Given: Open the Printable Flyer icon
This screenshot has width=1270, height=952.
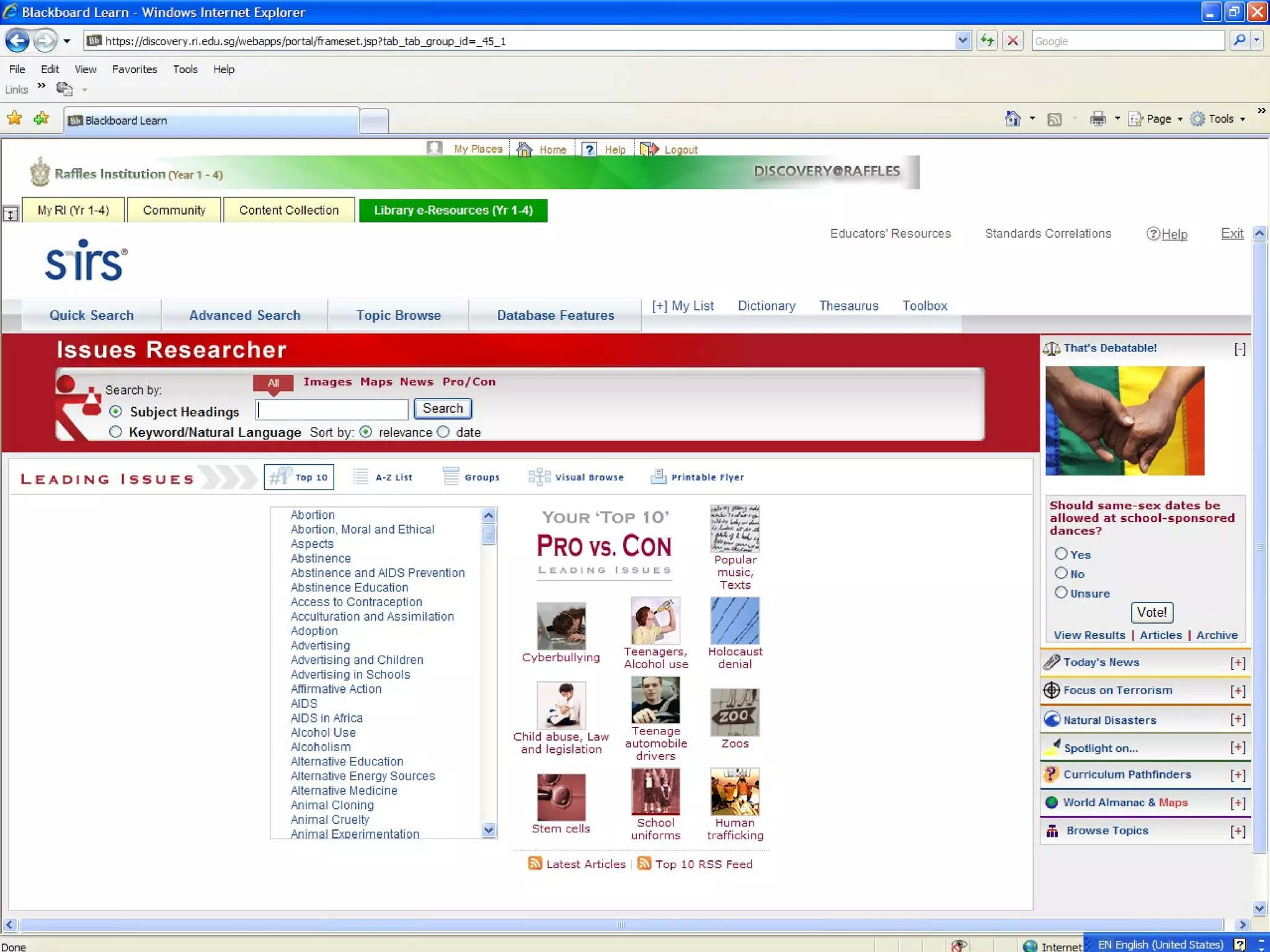Looking at the screenshot, I should point(658,477).
